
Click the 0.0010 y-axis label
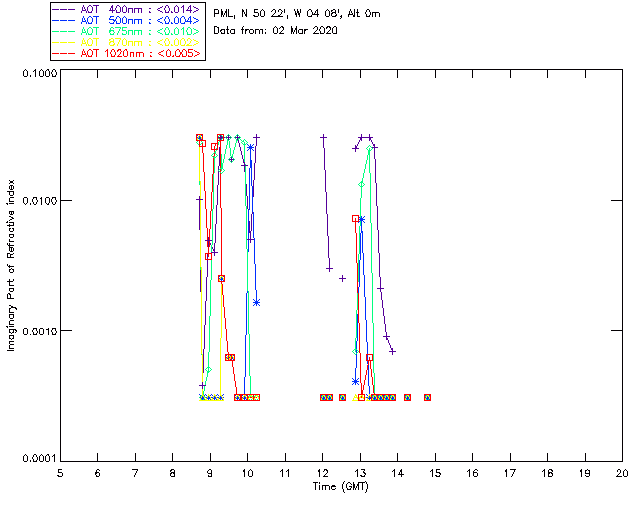click(40, 331)
